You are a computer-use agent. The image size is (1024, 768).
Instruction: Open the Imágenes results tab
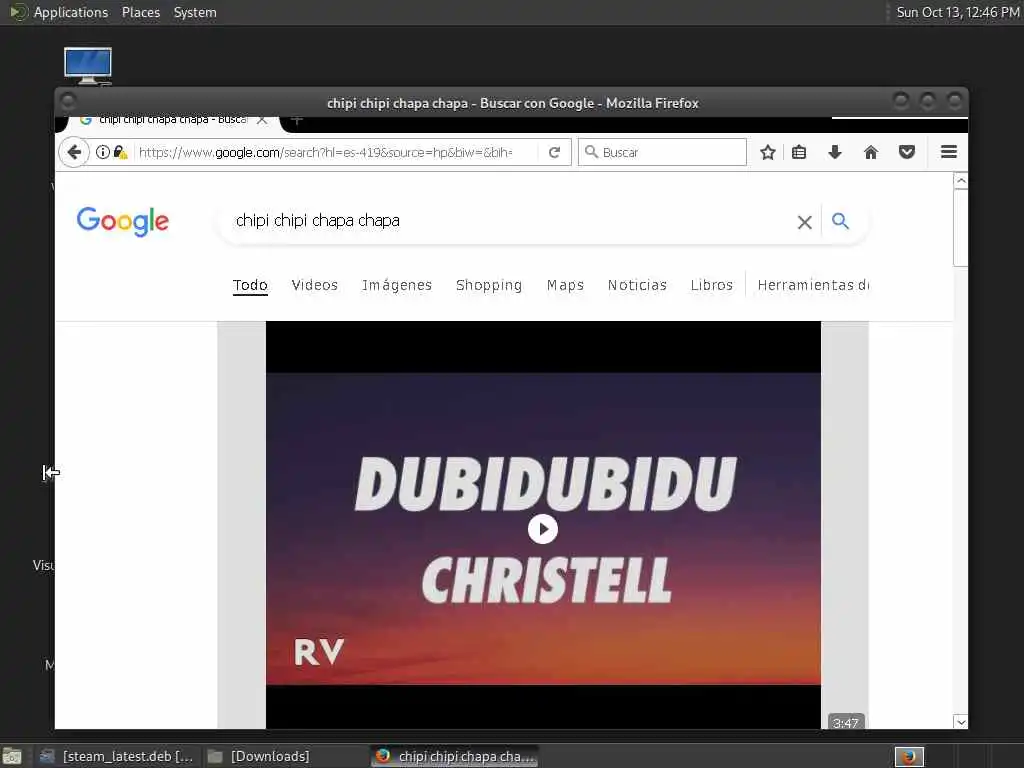pyautogui.click(x=397, y=285)
